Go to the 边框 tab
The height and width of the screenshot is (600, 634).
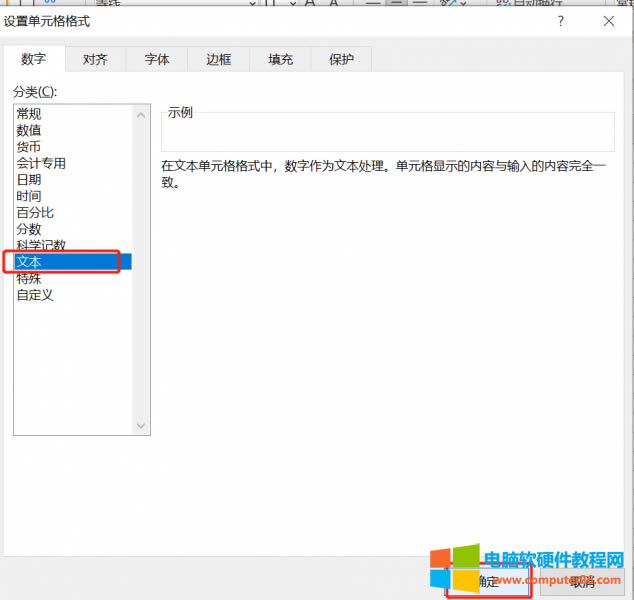(219, 60)
